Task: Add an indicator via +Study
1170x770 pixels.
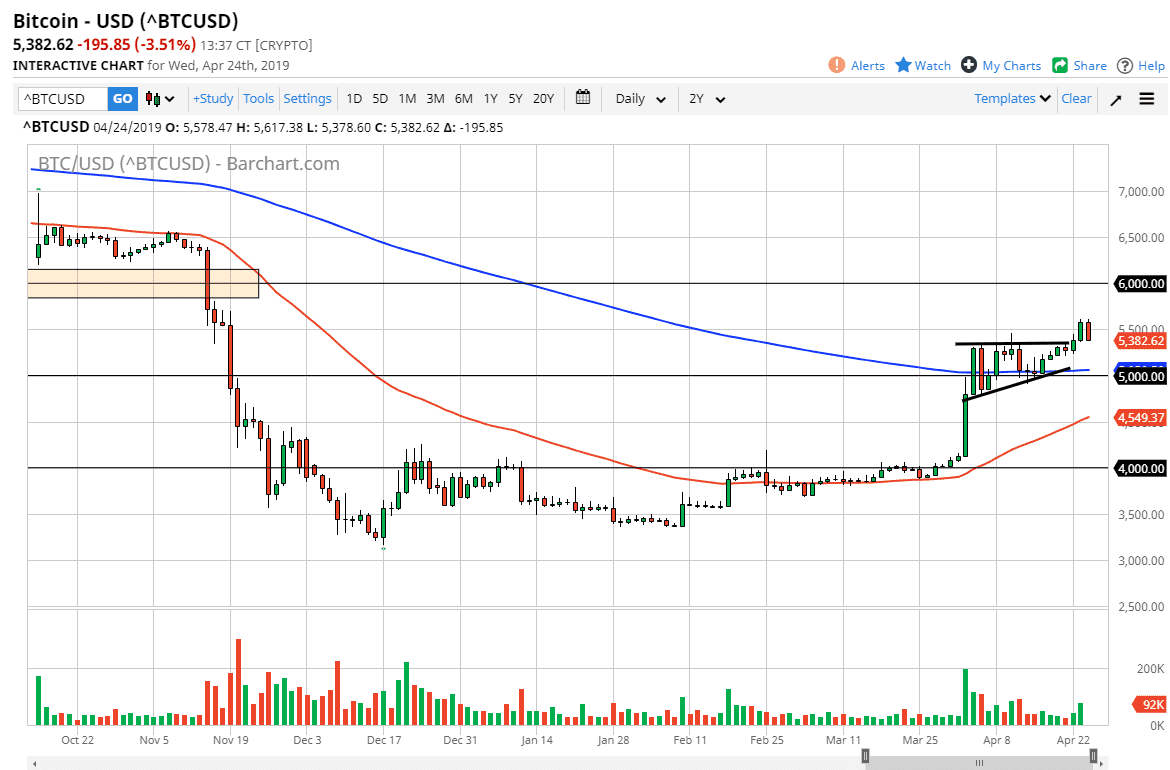Action: click(213, 98)
